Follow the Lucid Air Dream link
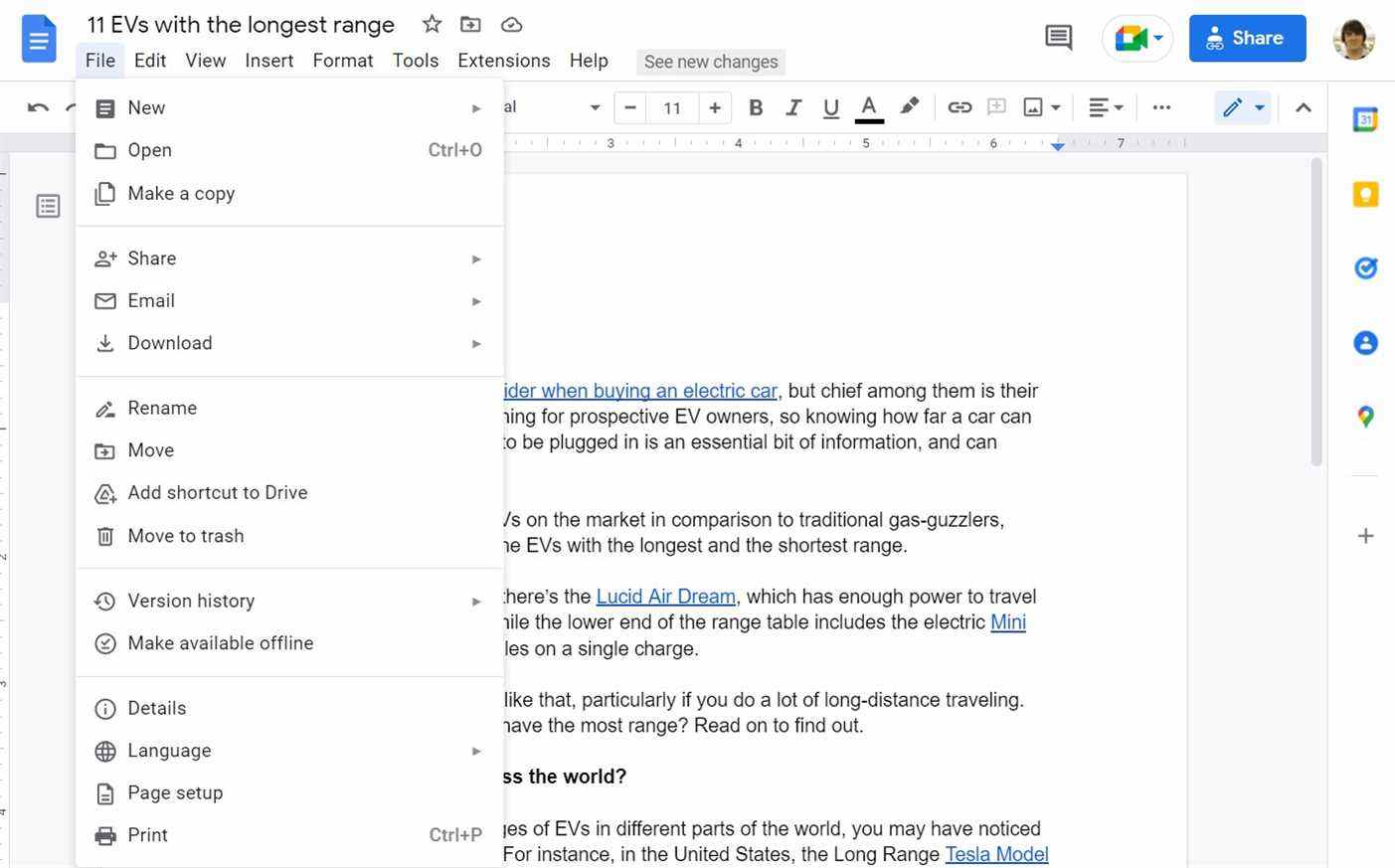This screenshot has width=1395, height=868. click(665, 597)
